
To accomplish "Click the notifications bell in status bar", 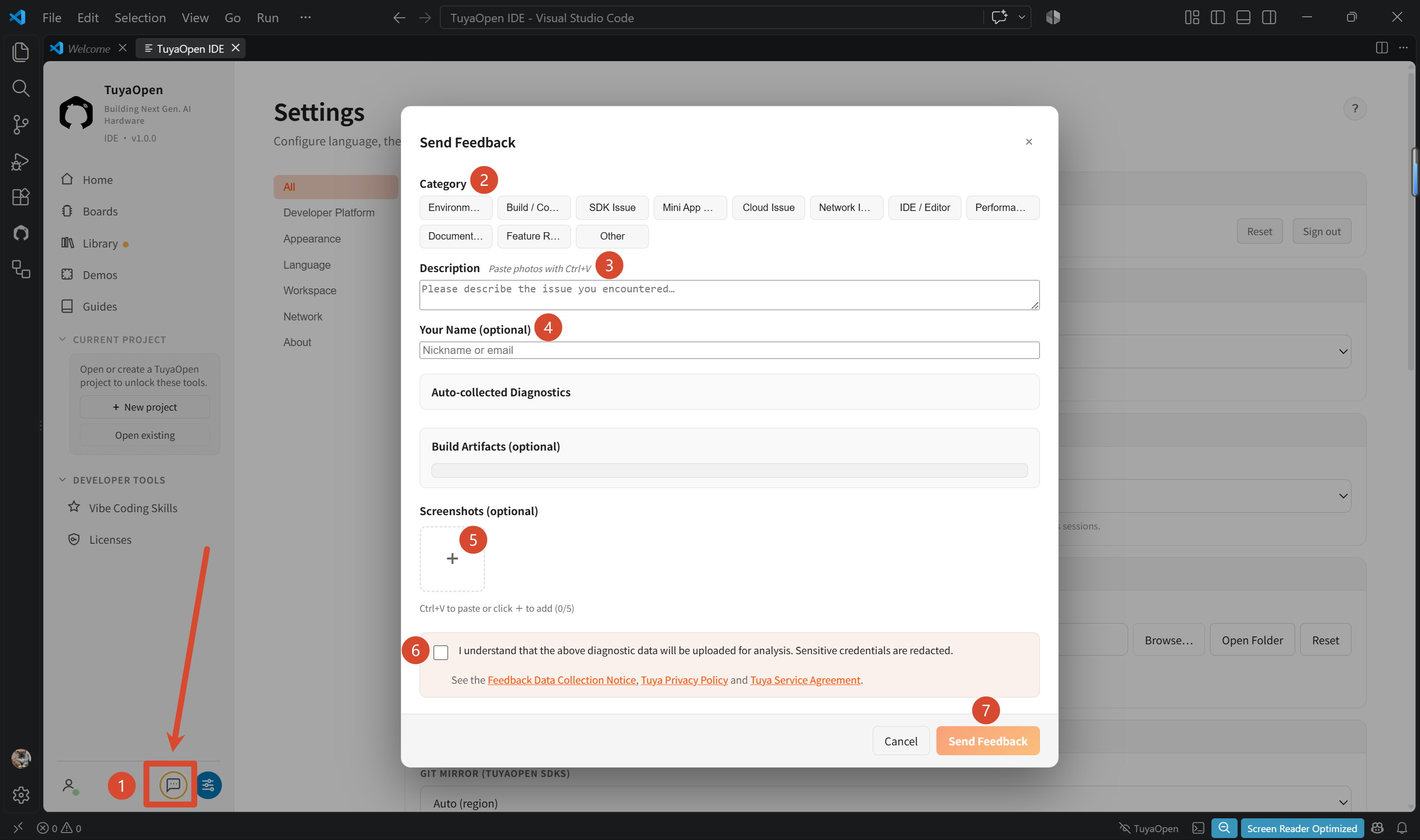I will [x=1401, y=828].
